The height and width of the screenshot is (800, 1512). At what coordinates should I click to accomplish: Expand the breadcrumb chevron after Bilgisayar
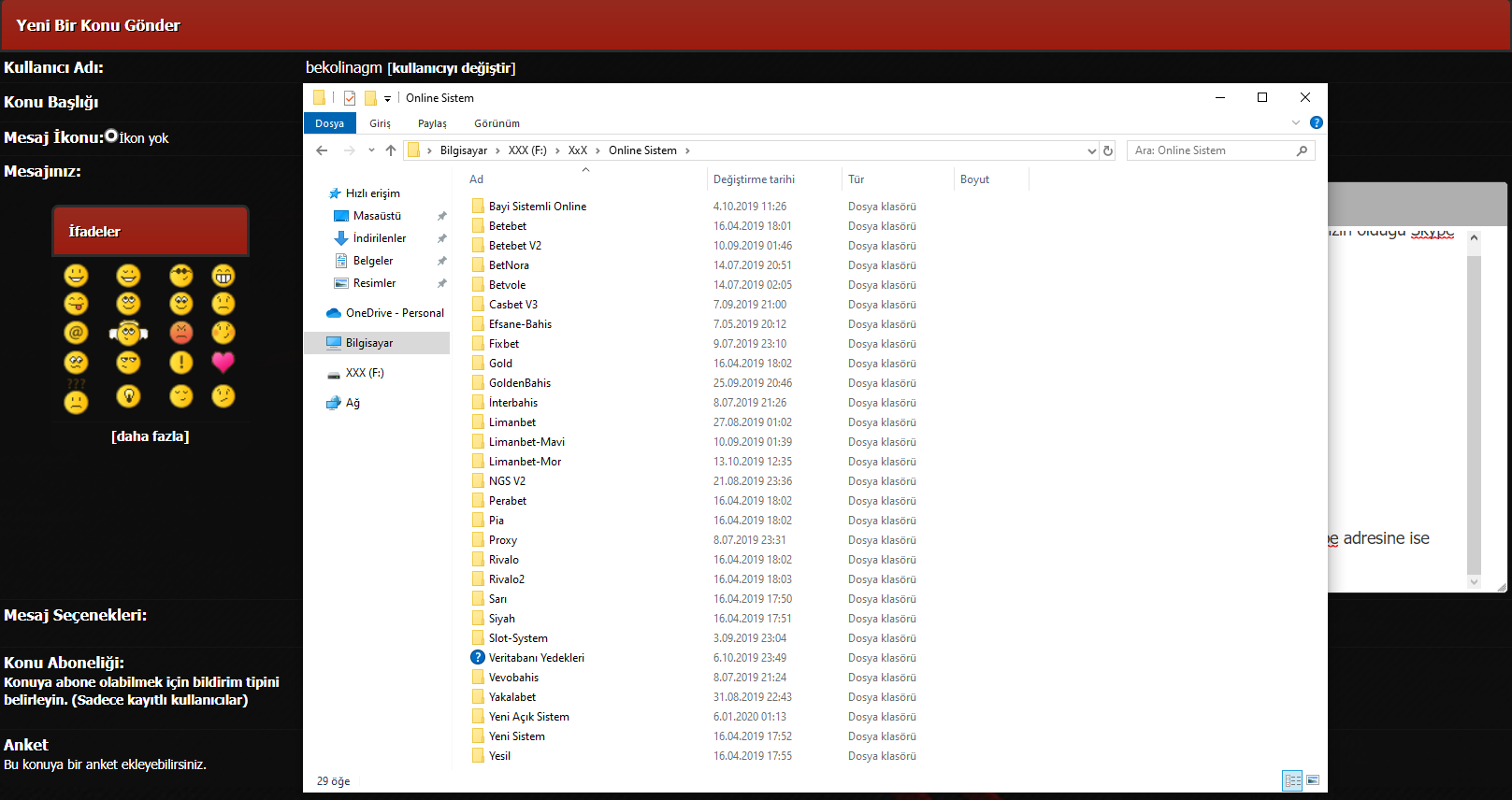498,150
